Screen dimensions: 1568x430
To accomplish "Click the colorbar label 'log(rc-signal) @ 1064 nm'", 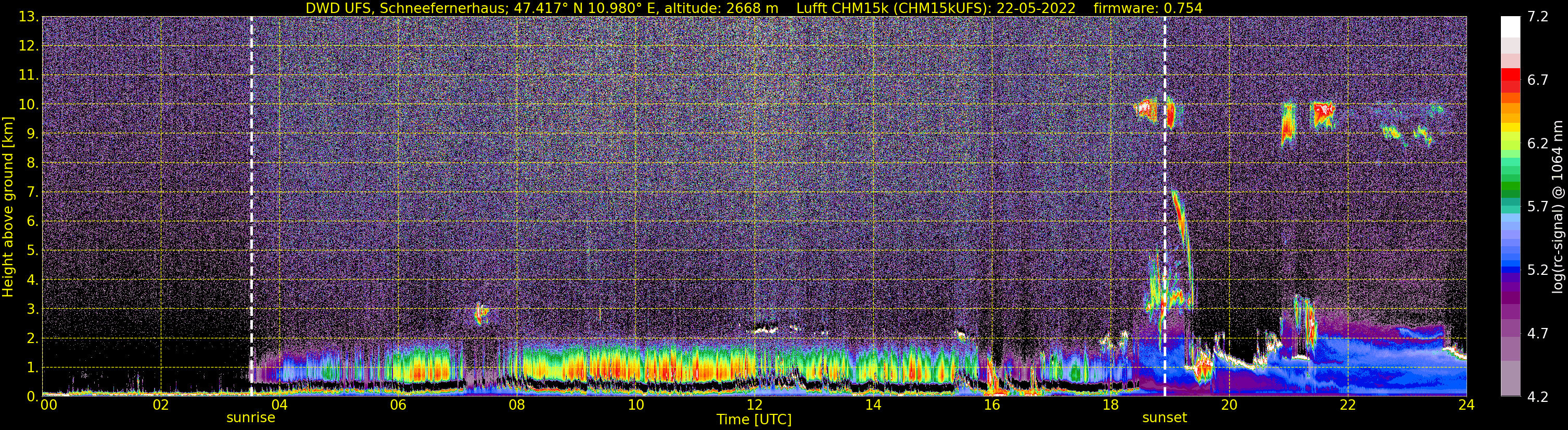I will pos(1557,207).
